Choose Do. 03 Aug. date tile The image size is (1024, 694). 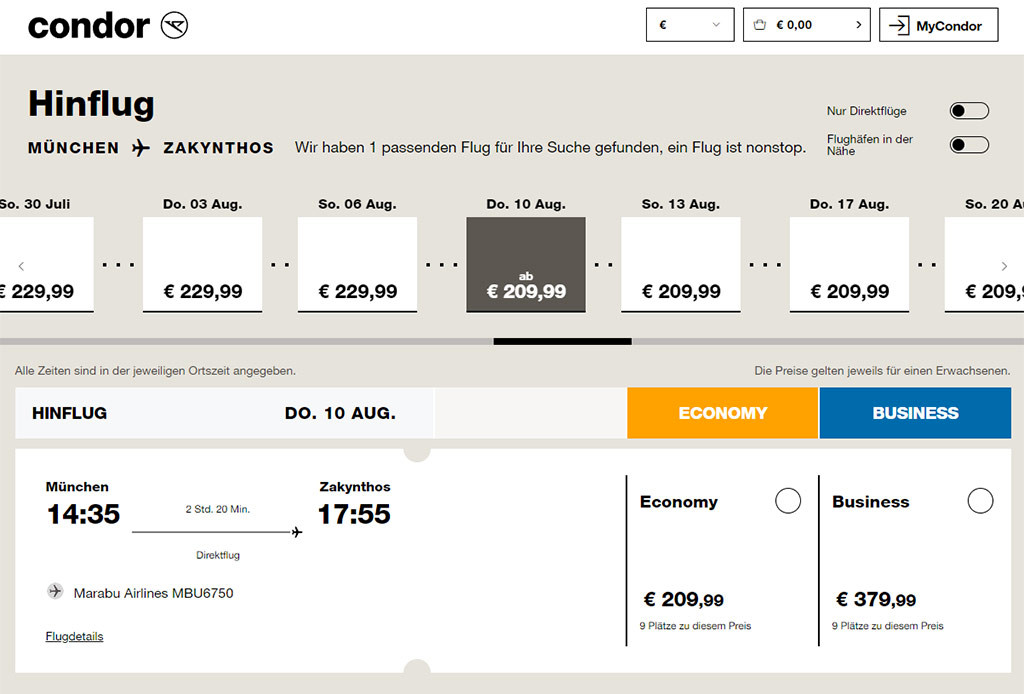pos(202,264)
